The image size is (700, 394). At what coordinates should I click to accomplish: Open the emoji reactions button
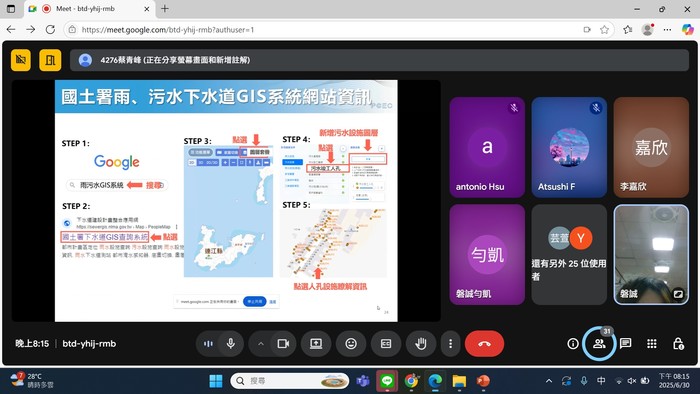[x=351, y=344]
